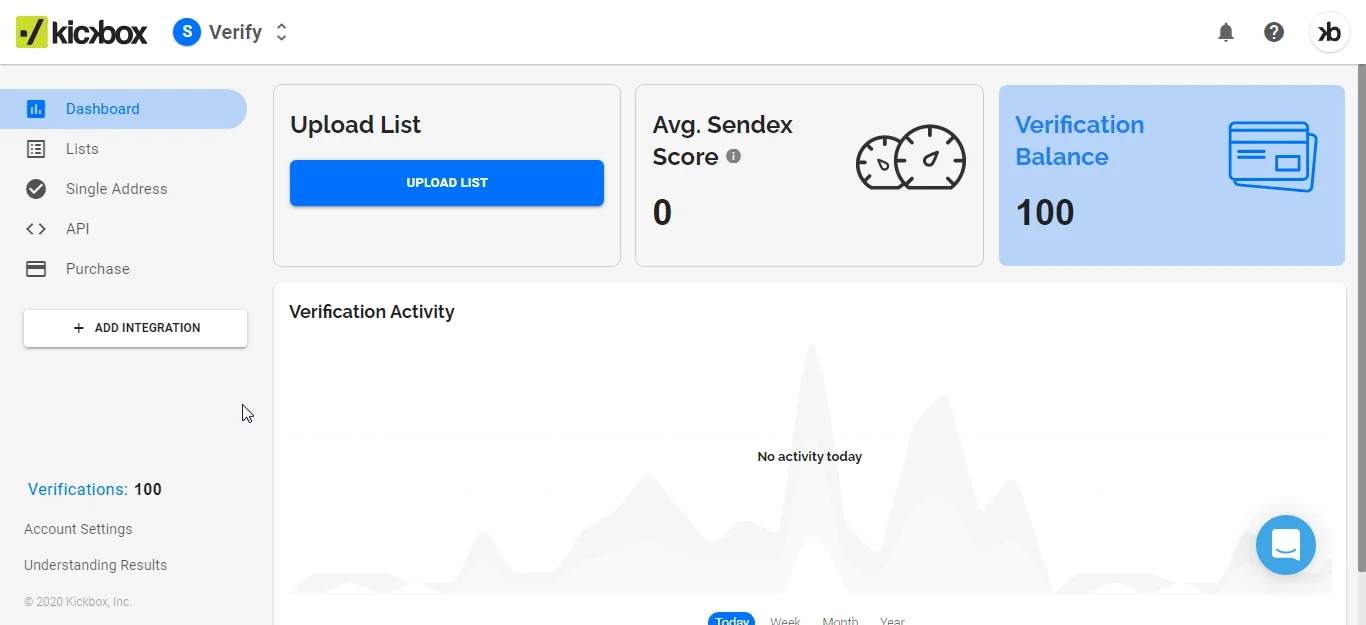This screenshot has width=1366, height=625.
Task: Open the kb account avatar menu
Action: (x=1330, y=32)
